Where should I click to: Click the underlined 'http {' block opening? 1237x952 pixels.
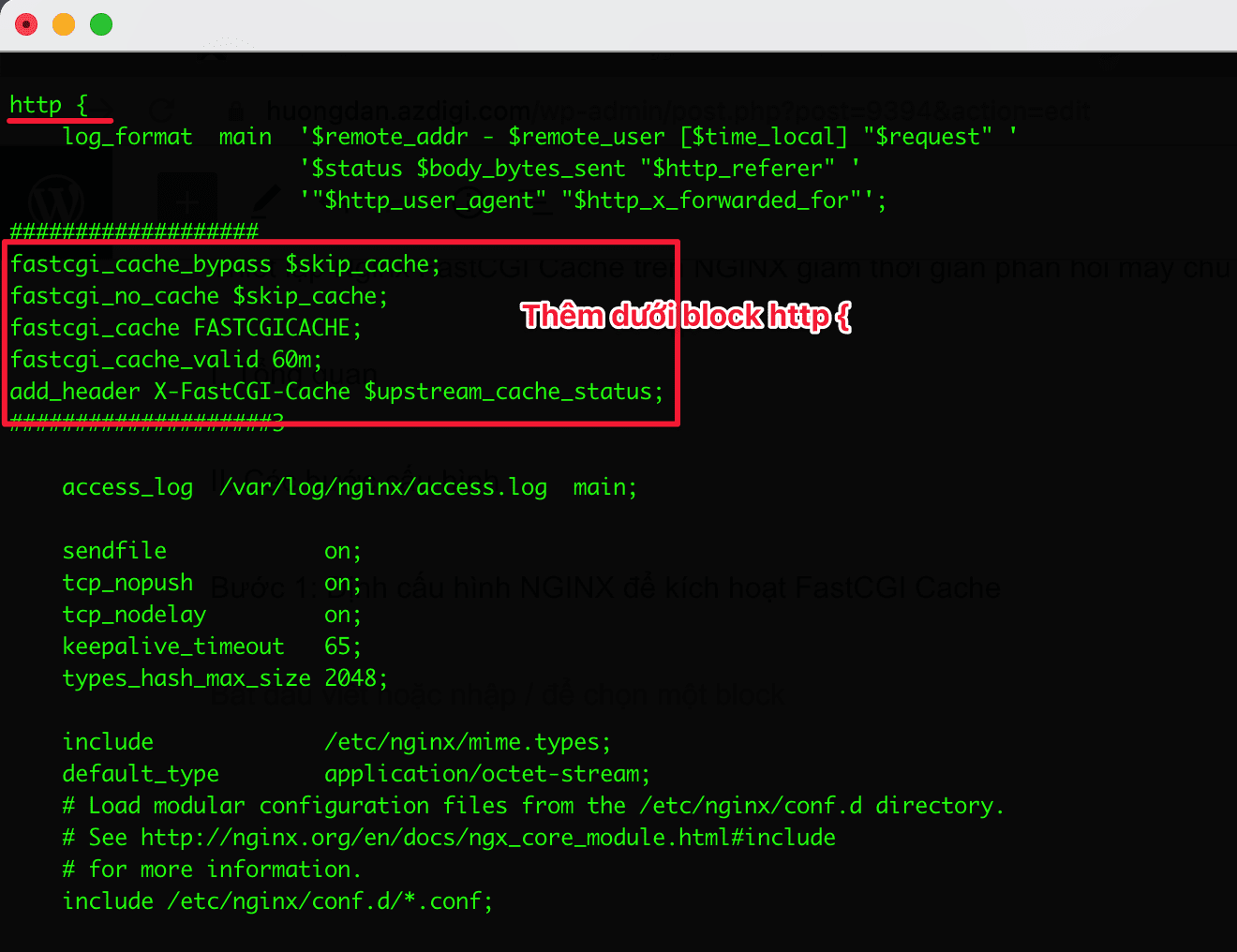49,105
